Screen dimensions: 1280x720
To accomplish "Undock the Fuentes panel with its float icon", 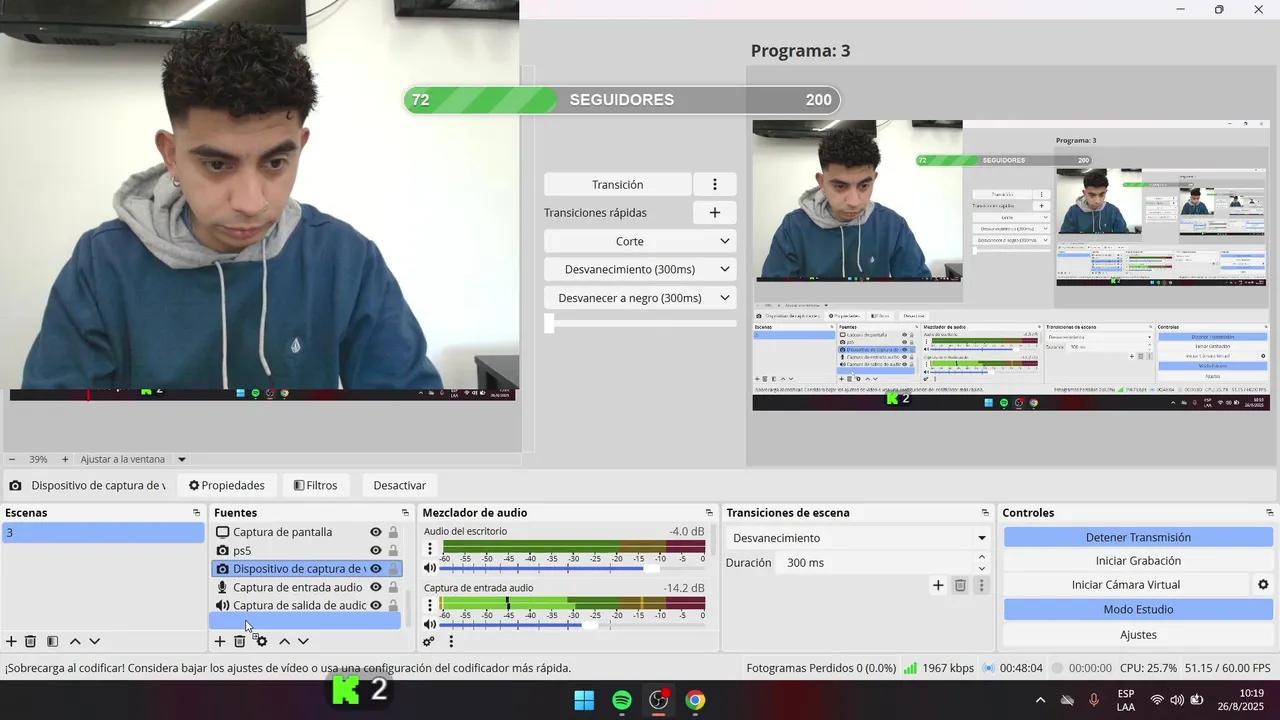I will pos(405,513).
